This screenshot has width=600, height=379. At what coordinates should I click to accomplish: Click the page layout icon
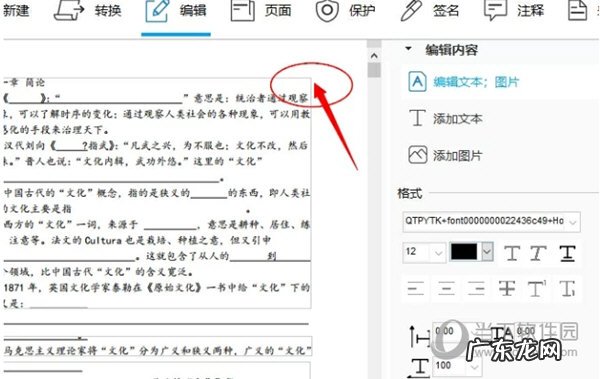click(x=243, y=10)
